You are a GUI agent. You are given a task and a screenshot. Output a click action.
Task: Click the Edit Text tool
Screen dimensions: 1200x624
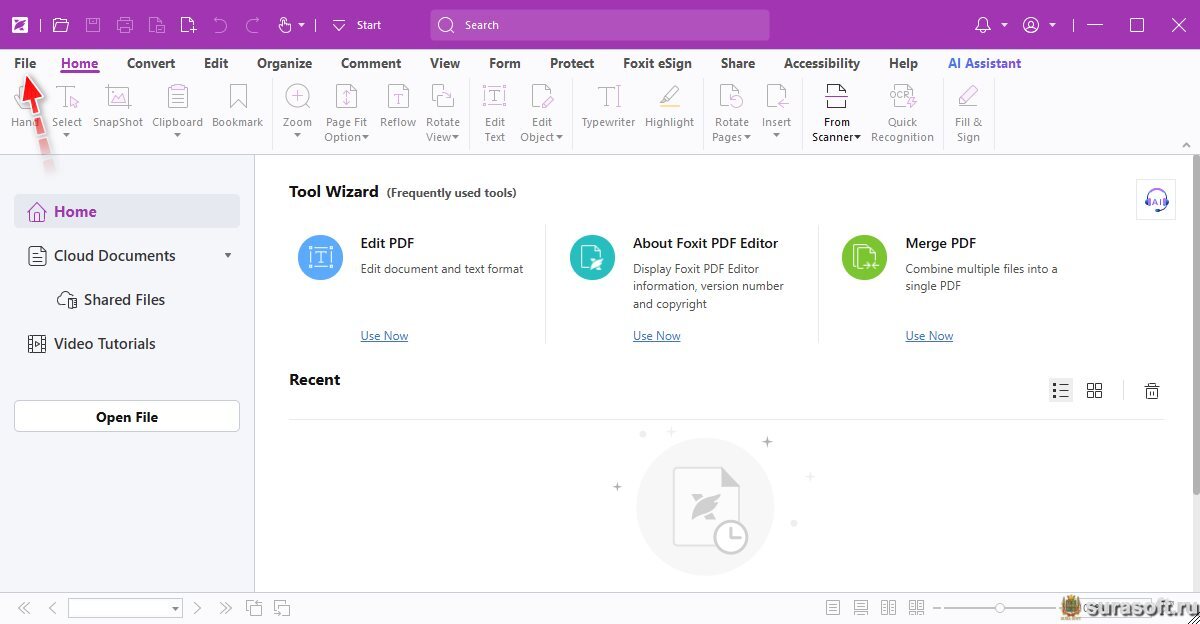point(494,98)
